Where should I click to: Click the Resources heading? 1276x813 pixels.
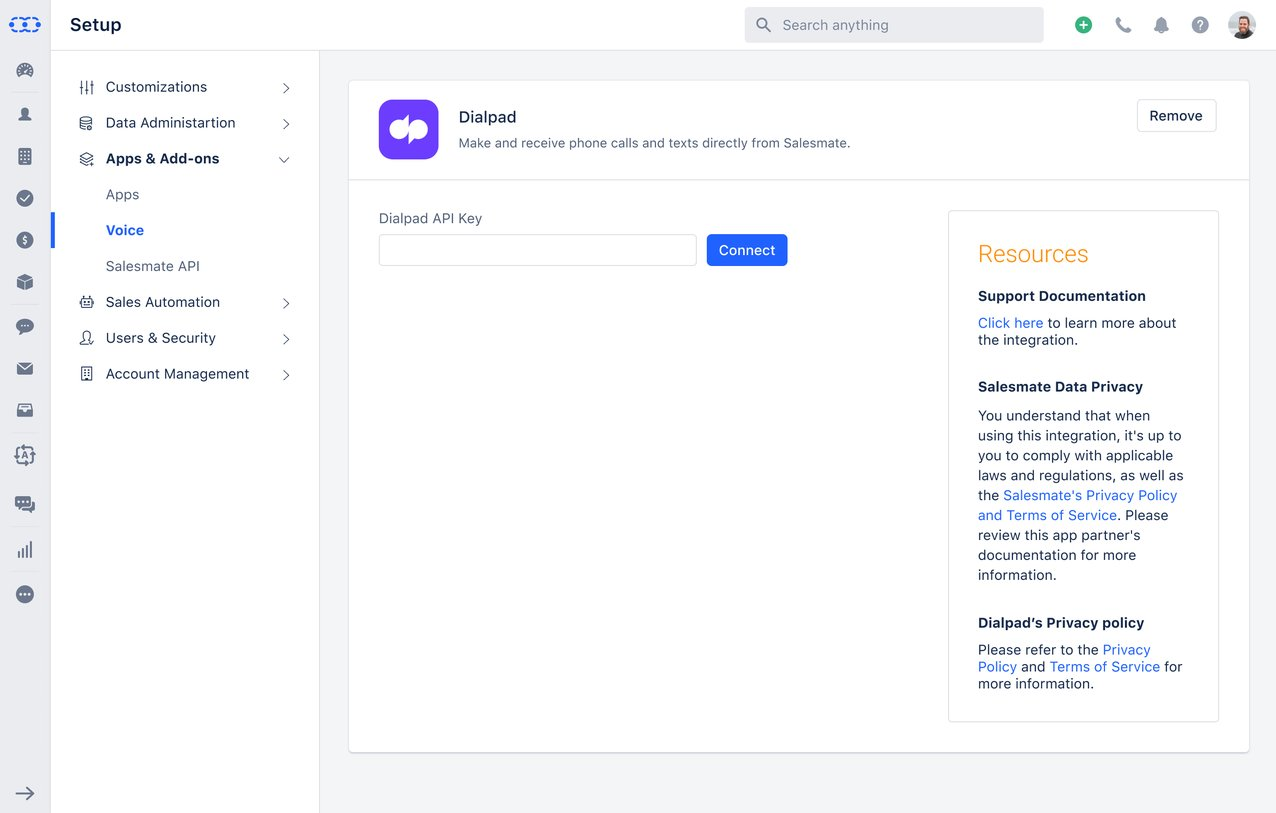(1033, 254)
